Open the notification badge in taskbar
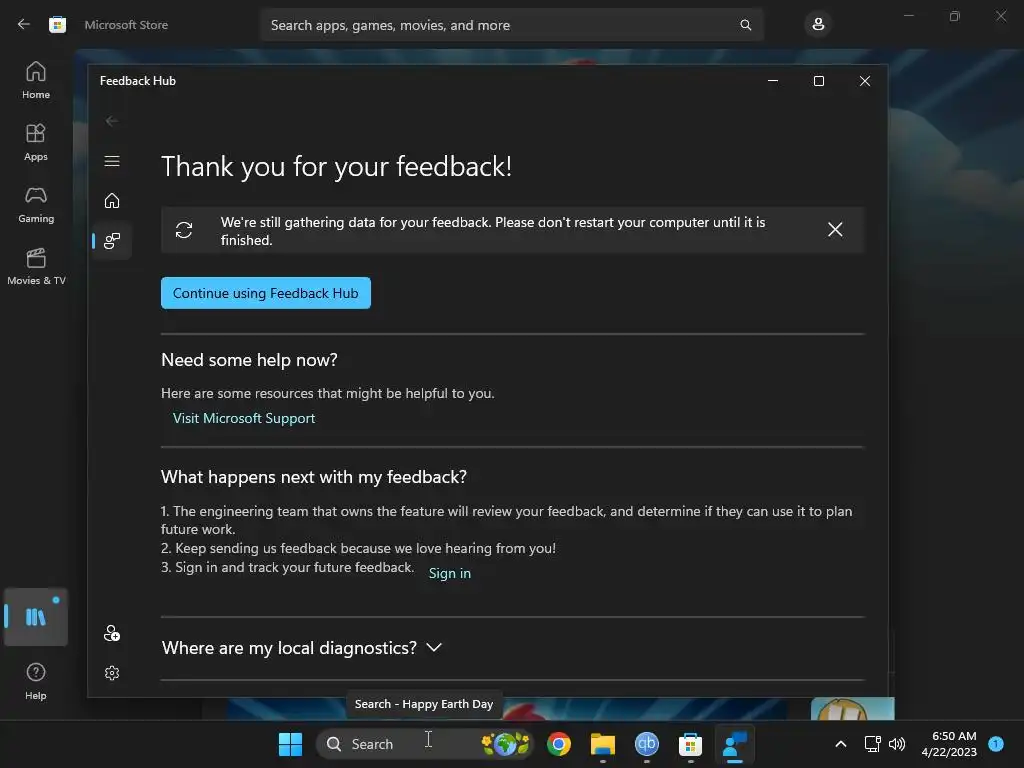The height and width of the screenshot is (768, 1024). pos(996,744)
